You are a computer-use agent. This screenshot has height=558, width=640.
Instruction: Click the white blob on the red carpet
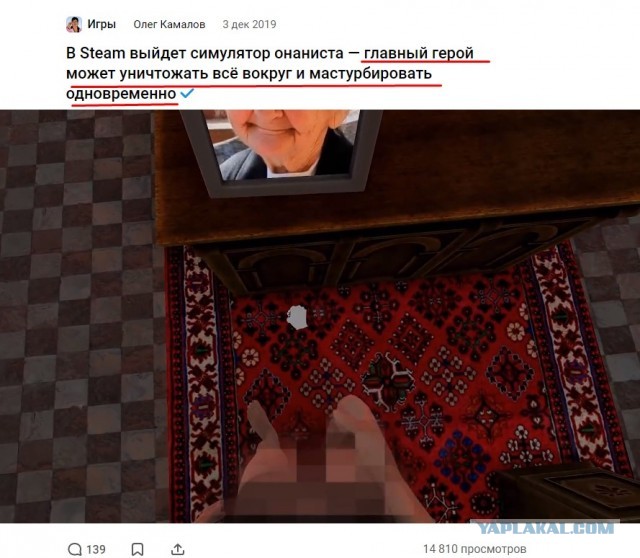297,318
